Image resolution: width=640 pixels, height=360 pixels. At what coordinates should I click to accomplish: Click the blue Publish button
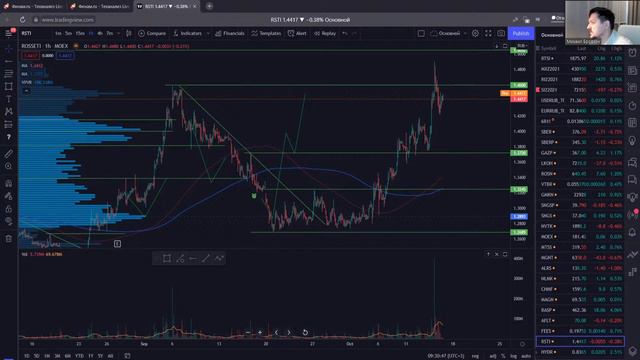pos(521,33)
